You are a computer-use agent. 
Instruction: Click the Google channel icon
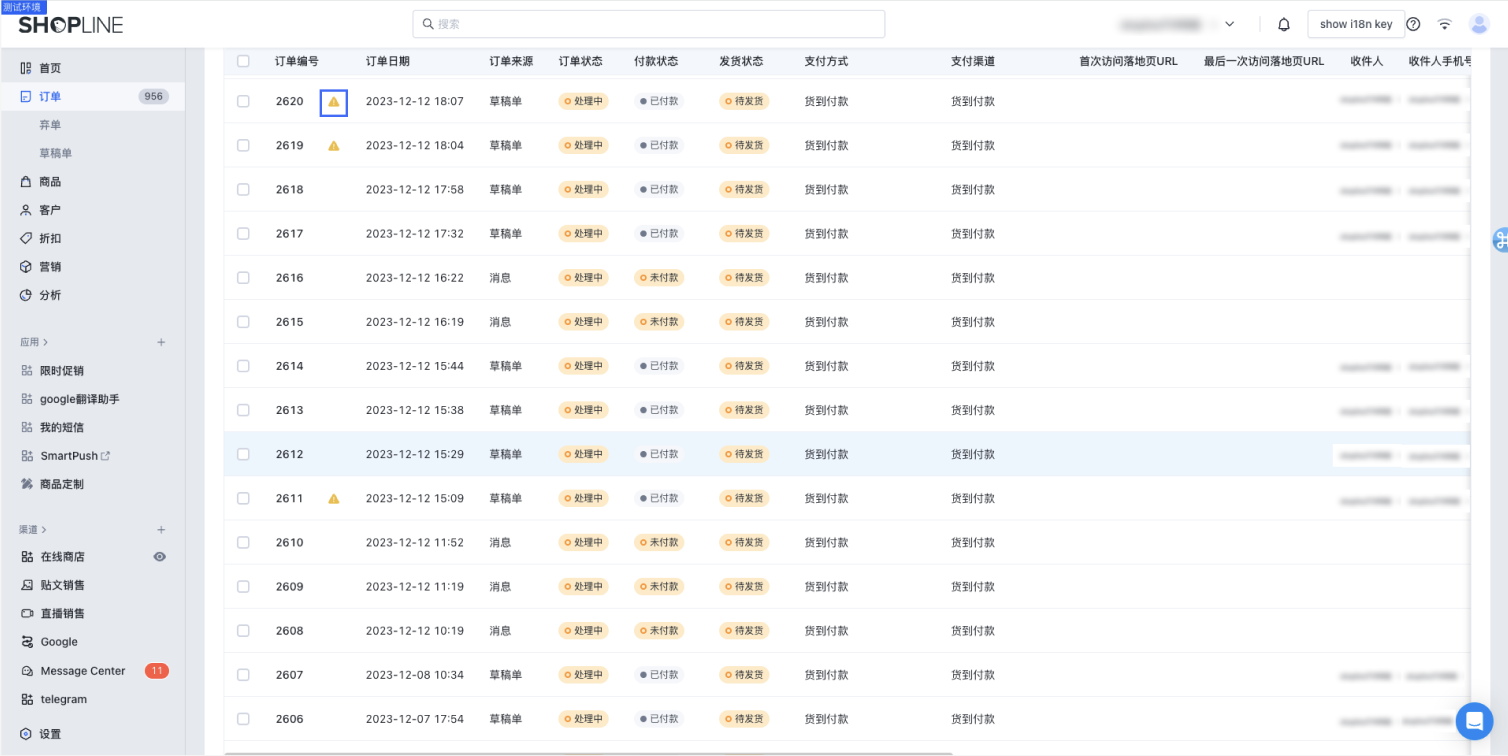pyautogui.click(x=27, y=642)
